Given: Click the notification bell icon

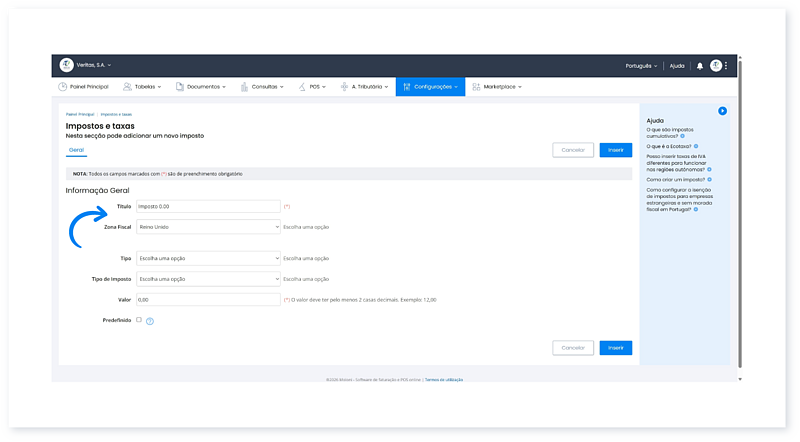Looking at the screenshot, I should coord(700,66).
